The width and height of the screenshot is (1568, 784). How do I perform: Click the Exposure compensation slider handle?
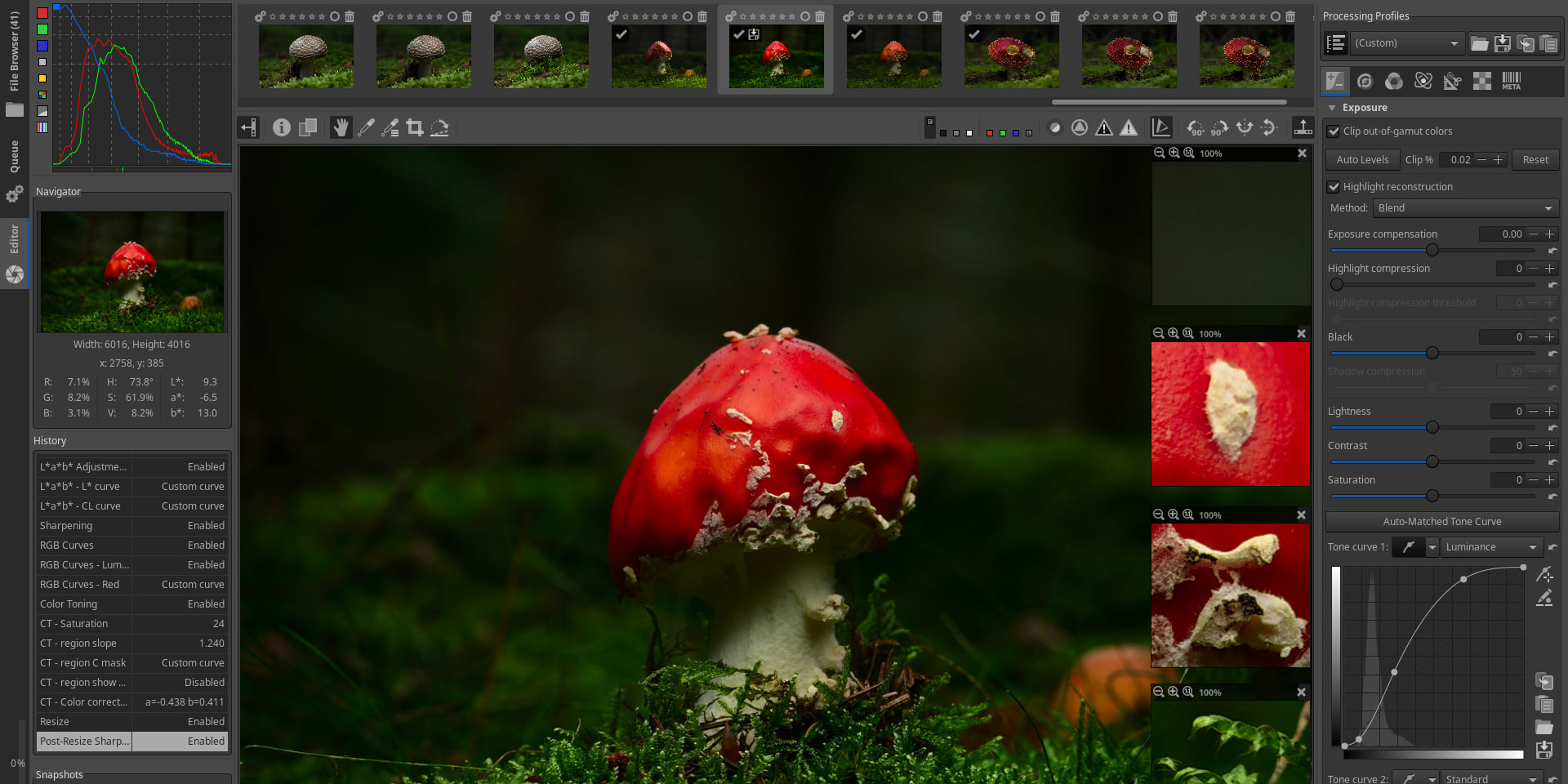point(1432,250)
